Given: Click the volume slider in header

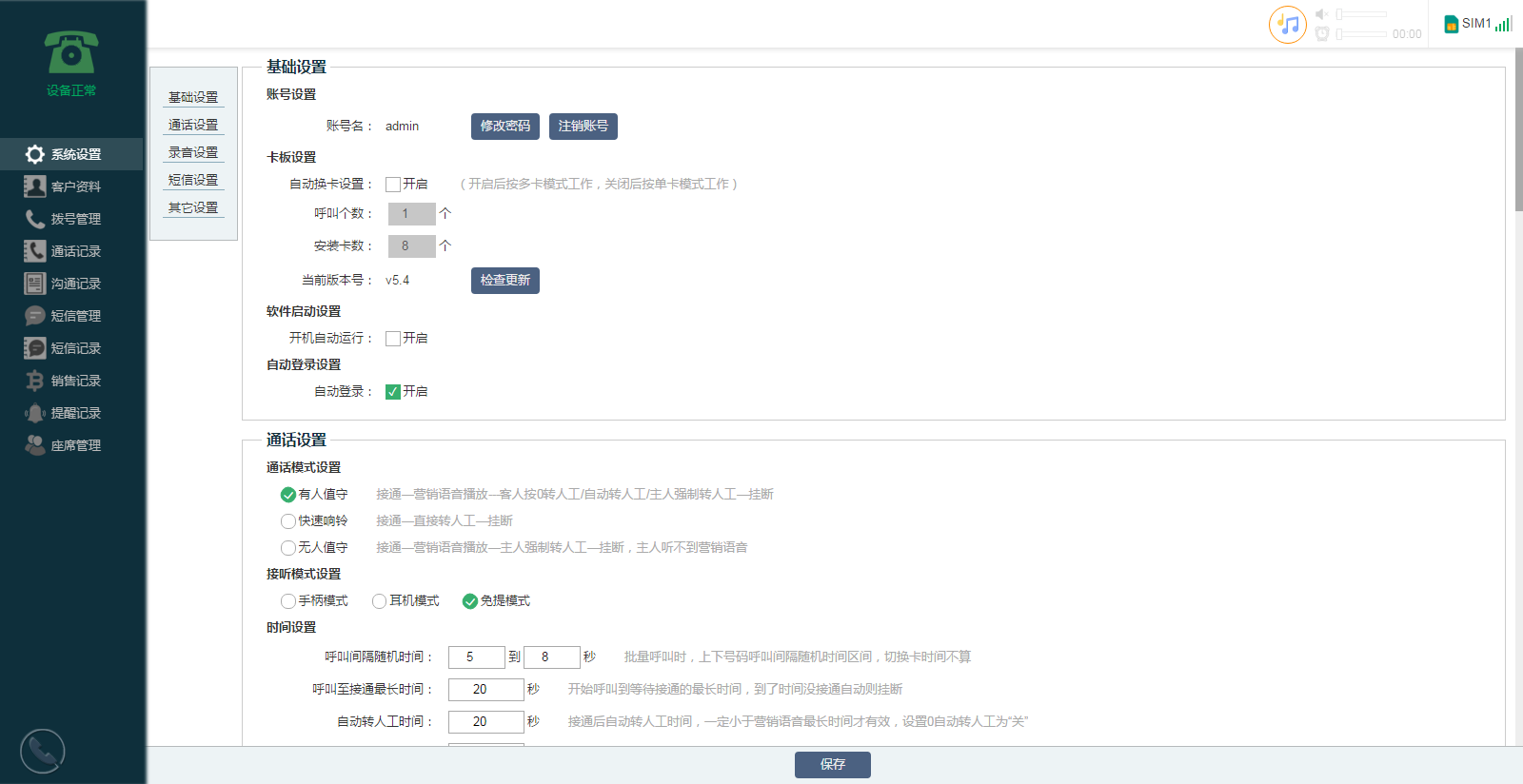Looking at the screenshot, I should (x=1362, y=14).
